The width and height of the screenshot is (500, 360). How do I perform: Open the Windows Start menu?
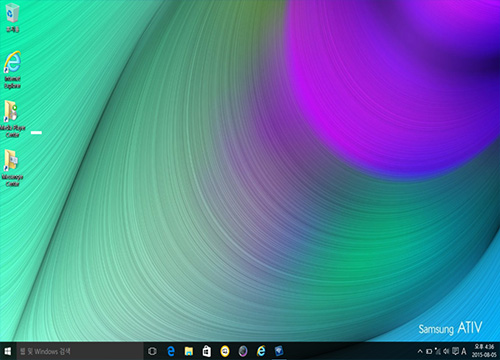coord(7,351)
